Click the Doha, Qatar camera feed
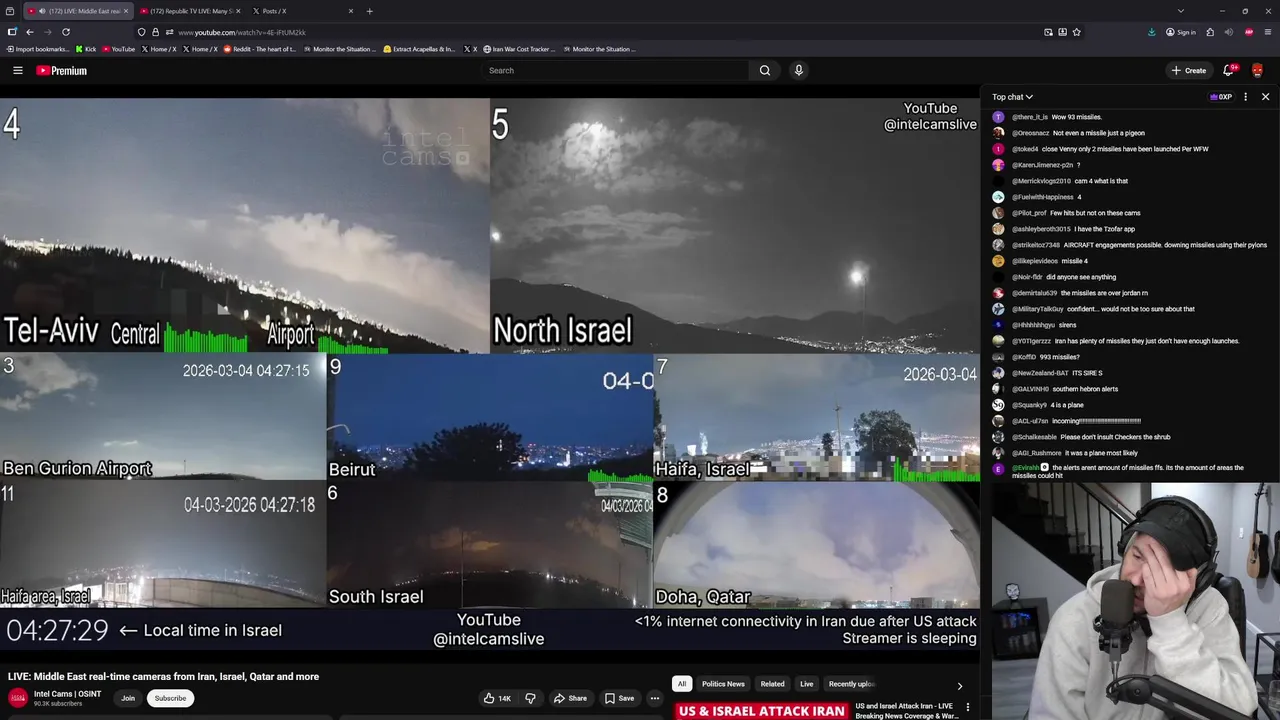Viewport: 1280px width, 720px height. tap(817, 545)
